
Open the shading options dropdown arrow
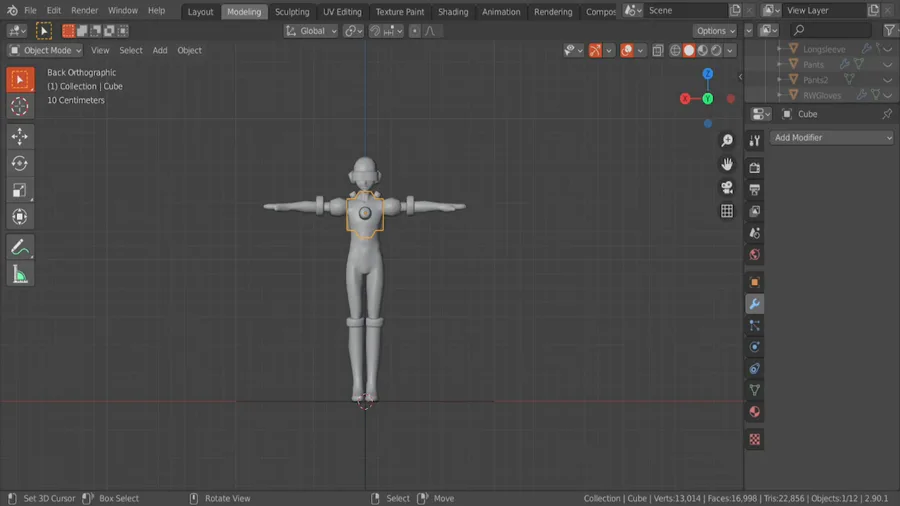[x=730, y=50]
